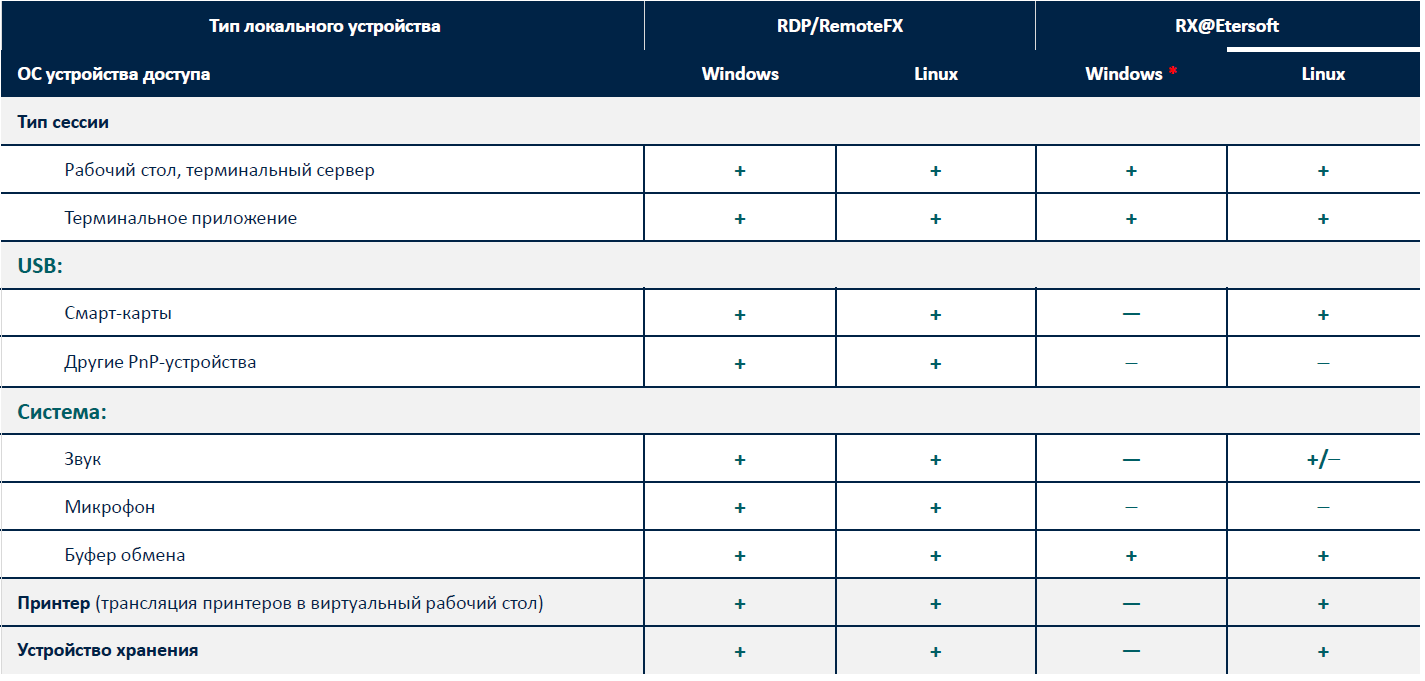Viewport: 1425px width, 681px height.
Task: Click the plus for Терминальное приложение under RDP Linux
Action: click(935, 219)
